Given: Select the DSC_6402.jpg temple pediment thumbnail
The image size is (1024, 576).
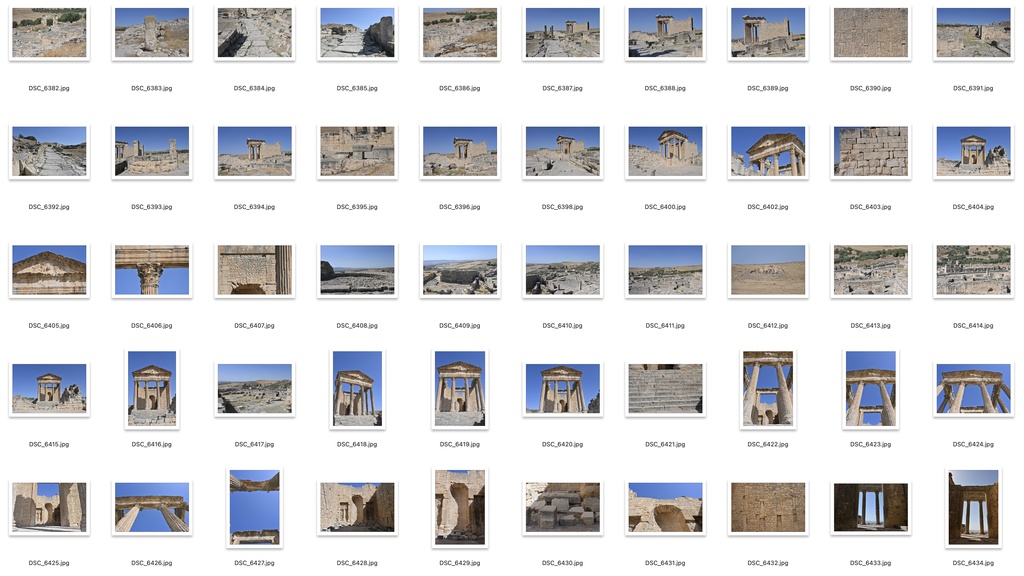Looking at the screenshot, I should (x=768, y=152).
